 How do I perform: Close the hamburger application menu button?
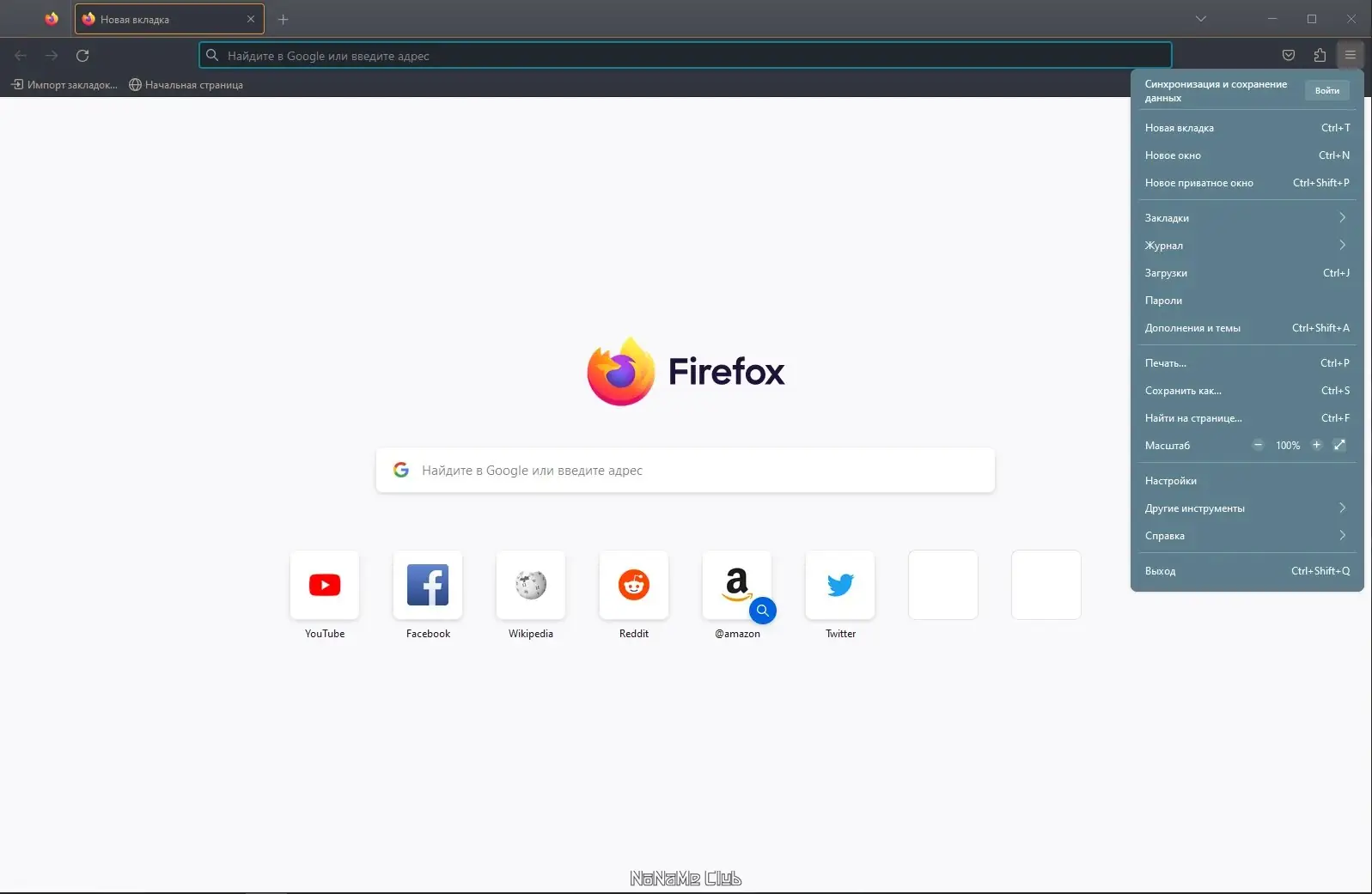tap(1351, 56)
